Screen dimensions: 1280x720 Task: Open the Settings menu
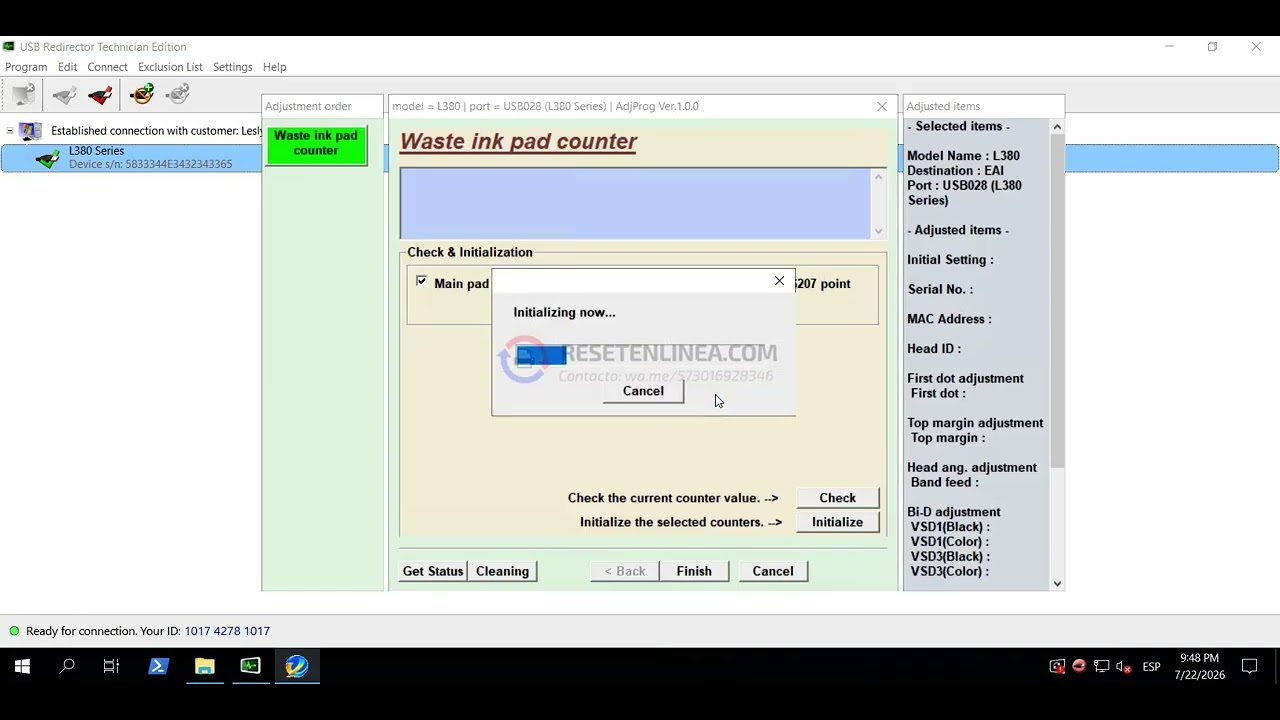click(x=232, y=67)
